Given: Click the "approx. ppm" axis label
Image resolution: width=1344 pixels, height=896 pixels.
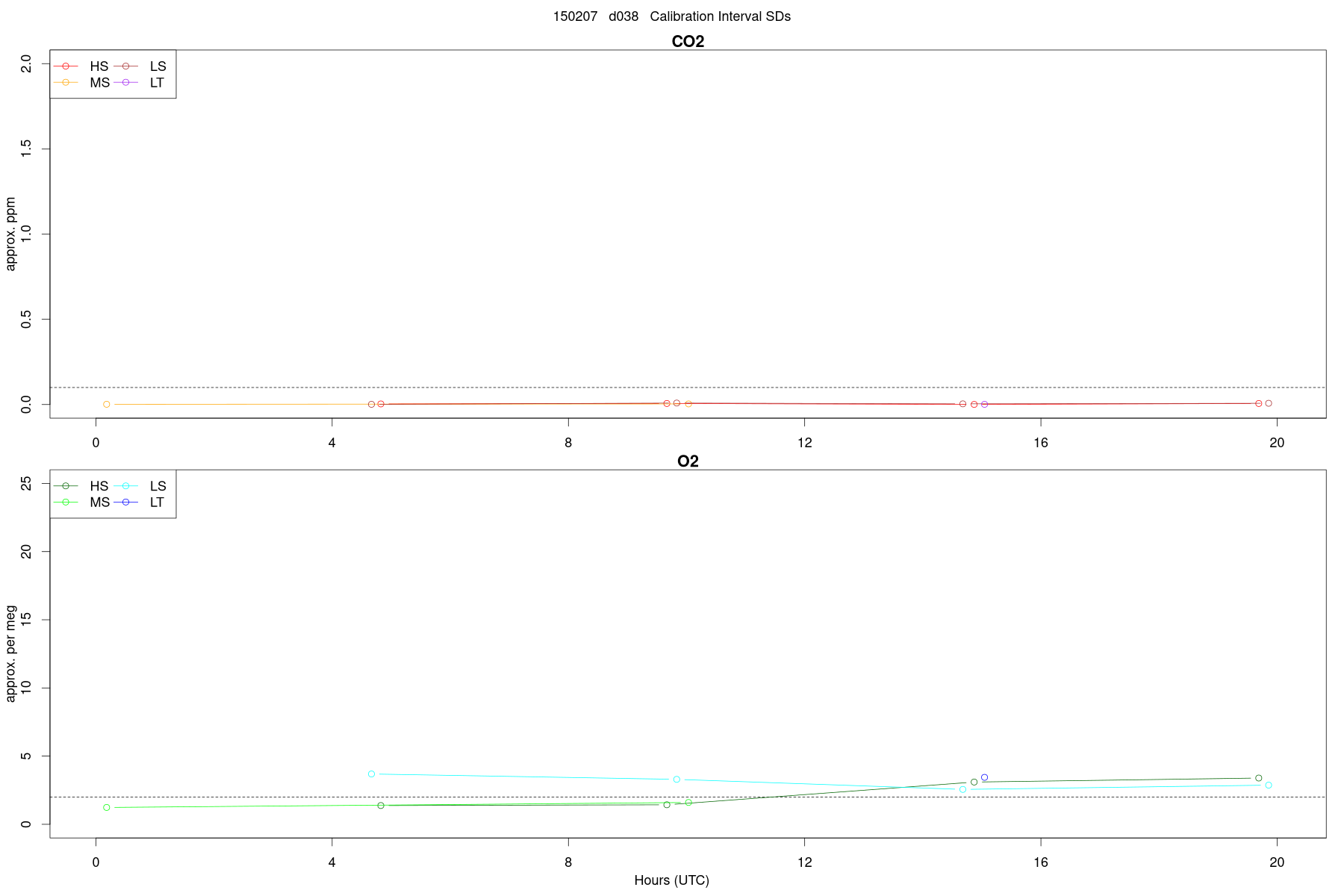Looking at the screenshot, I should pos(10,234).
